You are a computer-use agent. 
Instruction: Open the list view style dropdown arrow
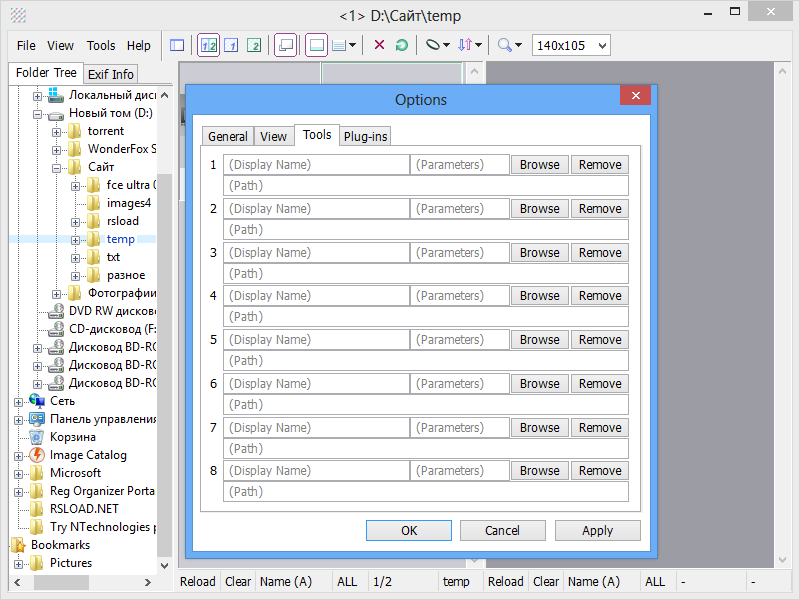352,45
